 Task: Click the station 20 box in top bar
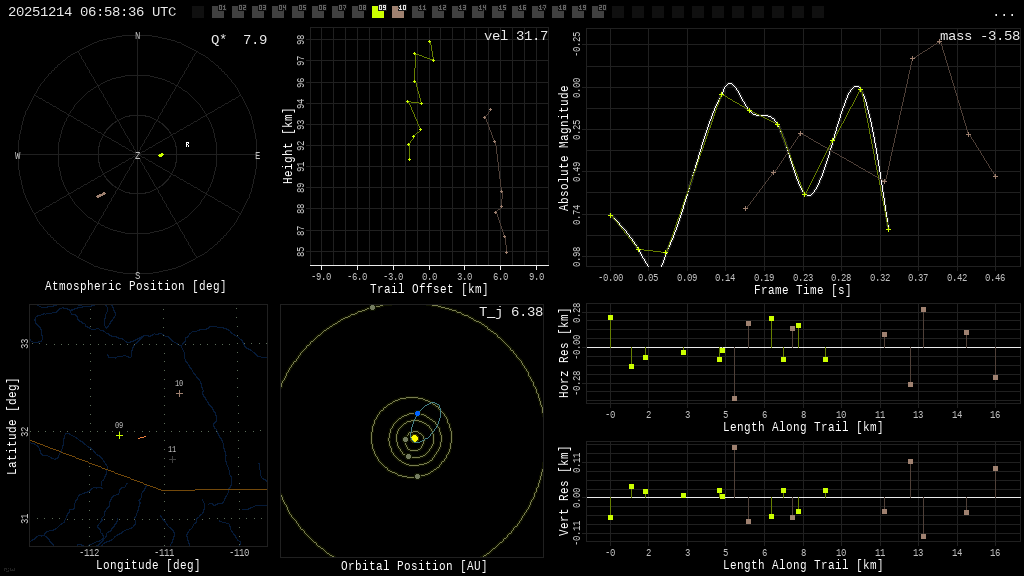(598, 12)
